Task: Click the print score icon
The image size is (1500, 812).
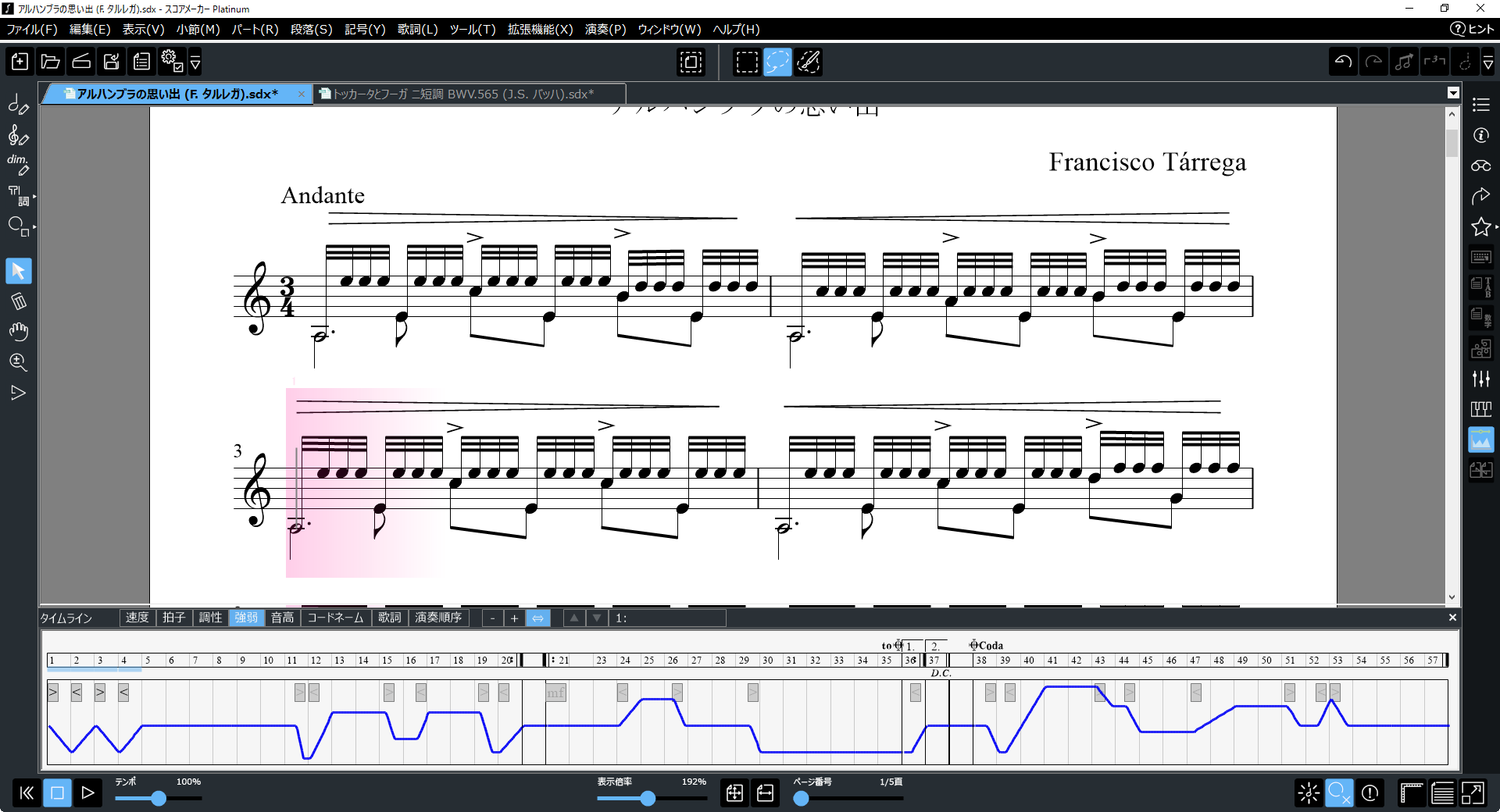Action: (x=141, y=62)
